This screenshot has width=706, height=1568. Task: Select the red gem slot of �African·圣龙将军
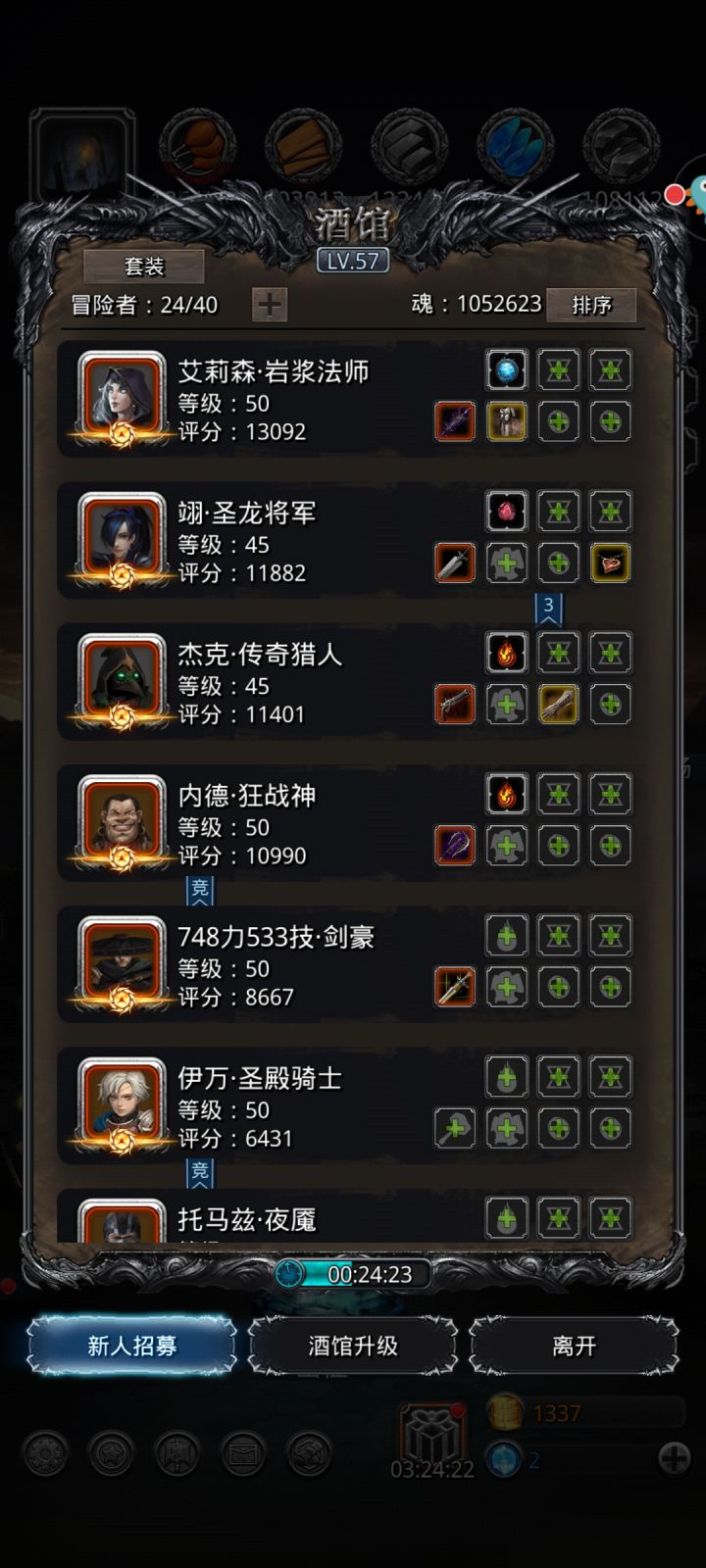pyautogui.click(x=507, y=512)
